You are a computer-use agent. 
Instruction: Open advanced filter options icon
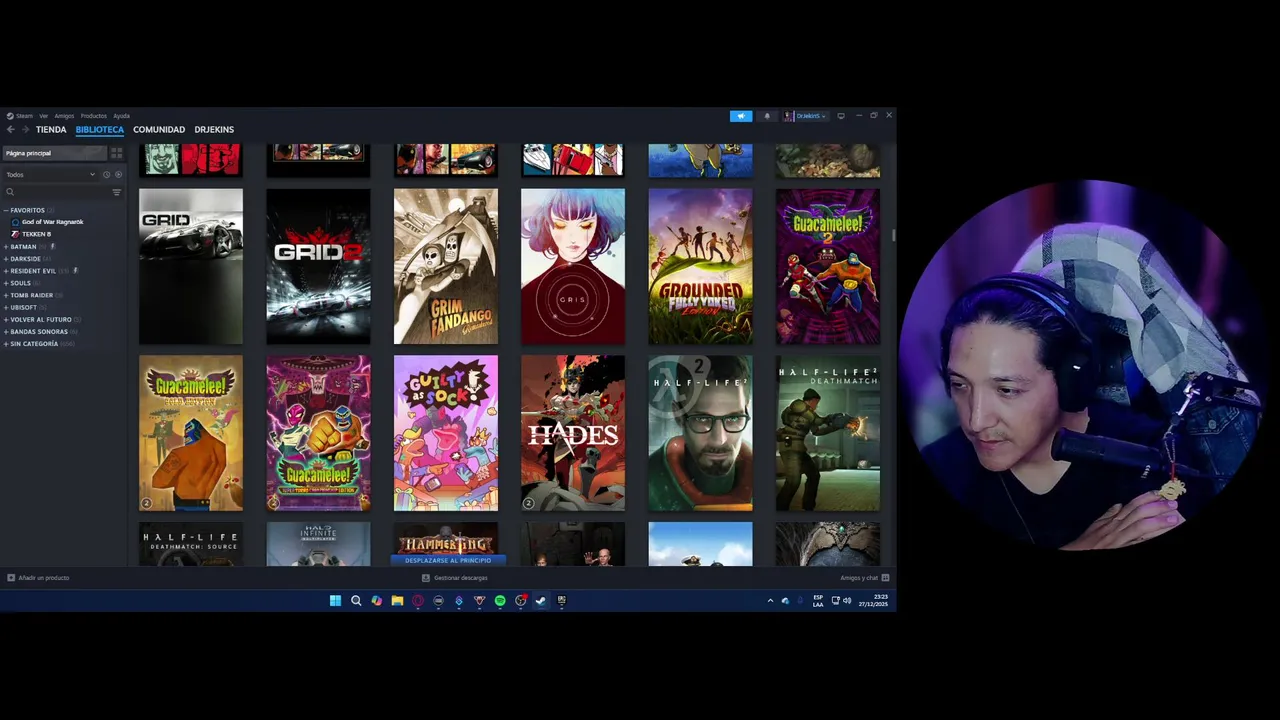[116, 192]
